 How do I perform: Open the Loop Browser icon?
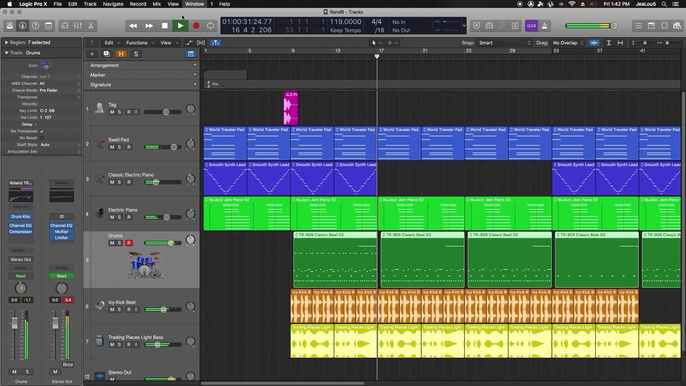(665, 26)
